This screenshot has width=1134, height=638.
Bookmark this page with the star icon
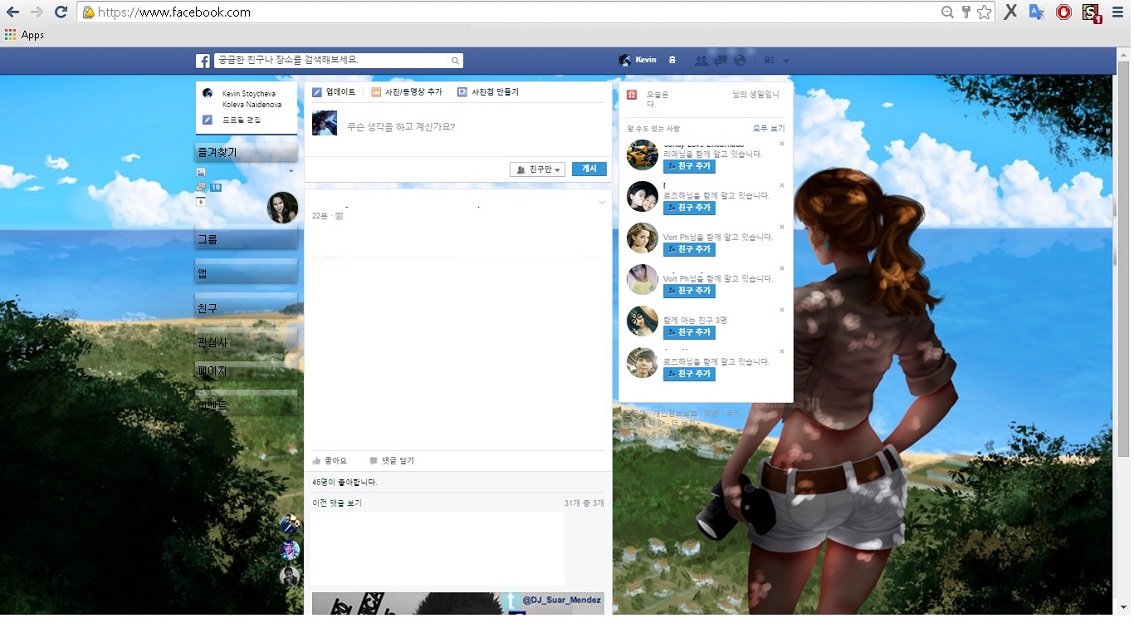point(984,12)
